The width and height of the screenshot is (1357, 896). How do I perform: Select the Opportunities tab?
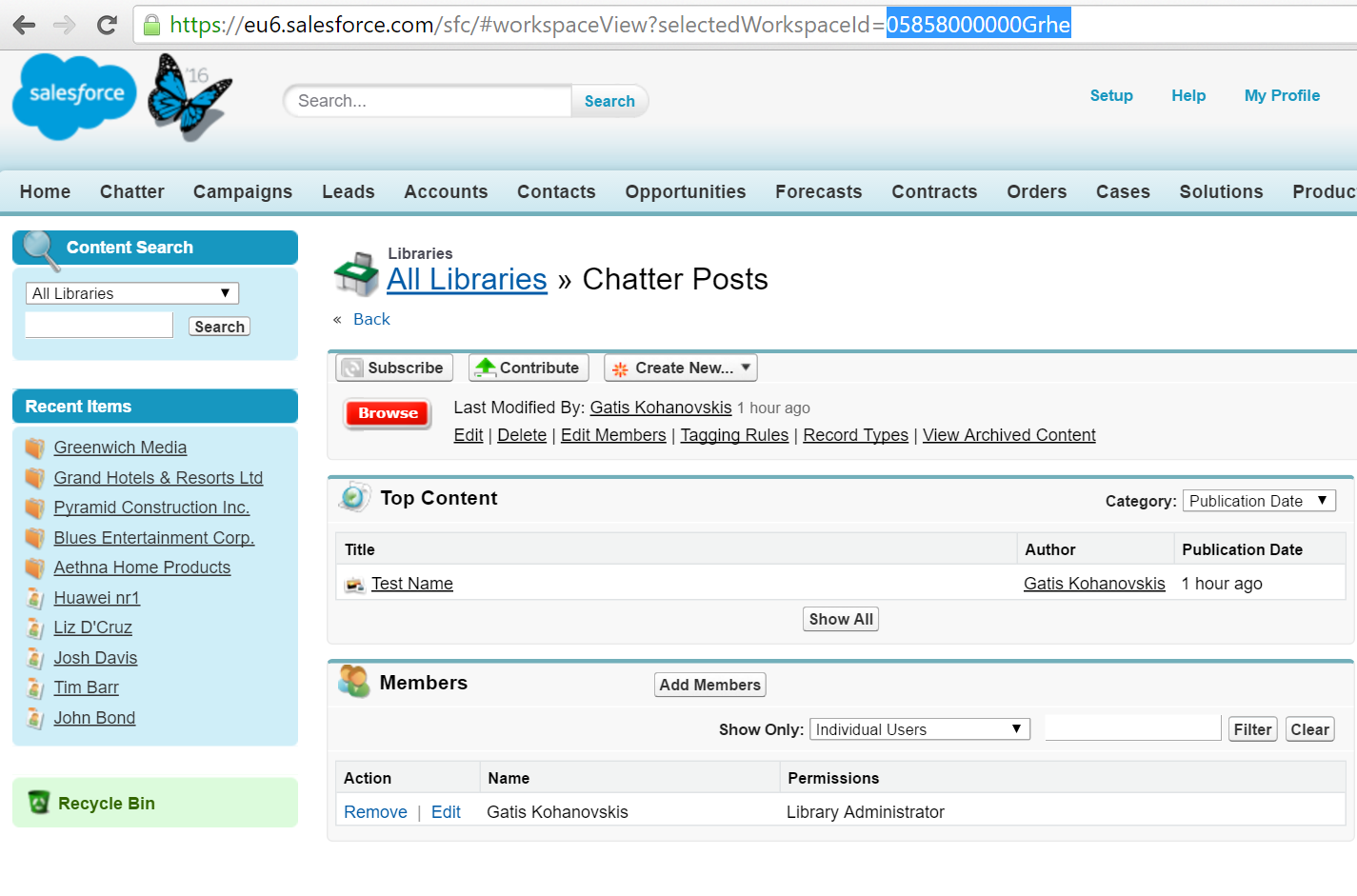(x=686, y=191)
